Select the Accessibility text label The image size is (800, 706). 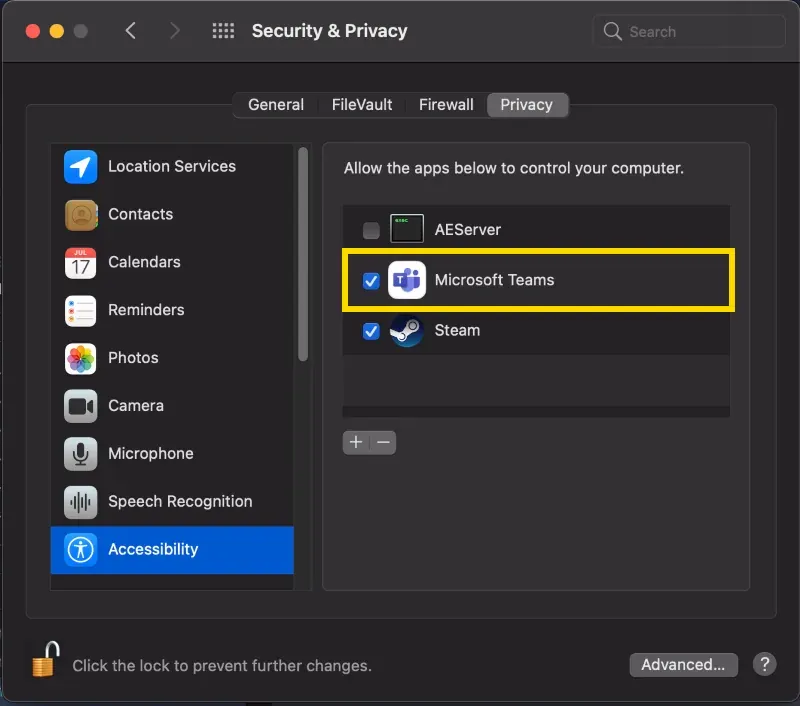coord(153,550)
